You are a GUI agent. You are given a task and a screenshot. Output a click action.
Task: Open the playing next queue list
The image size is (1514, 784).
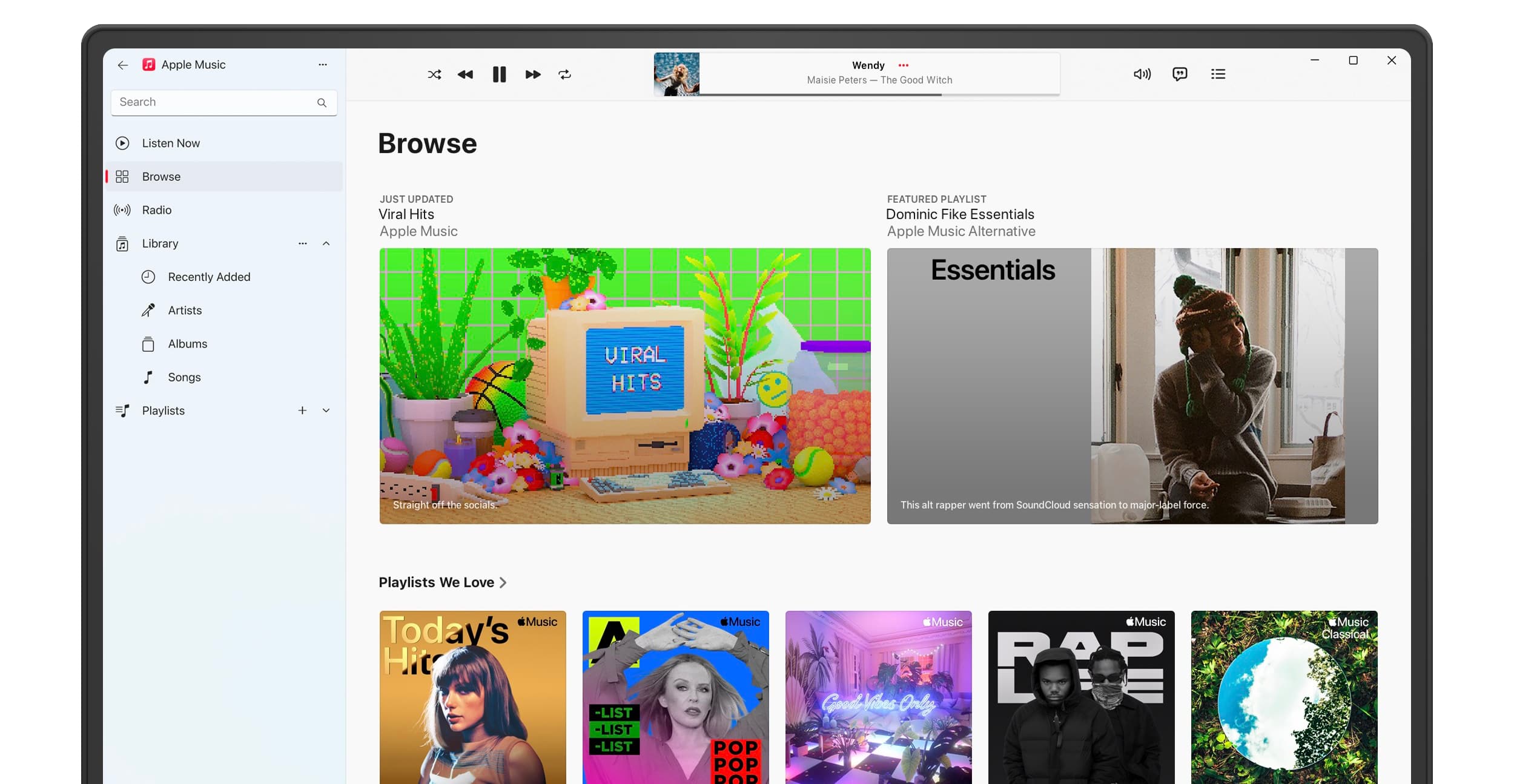point(1218,74)
